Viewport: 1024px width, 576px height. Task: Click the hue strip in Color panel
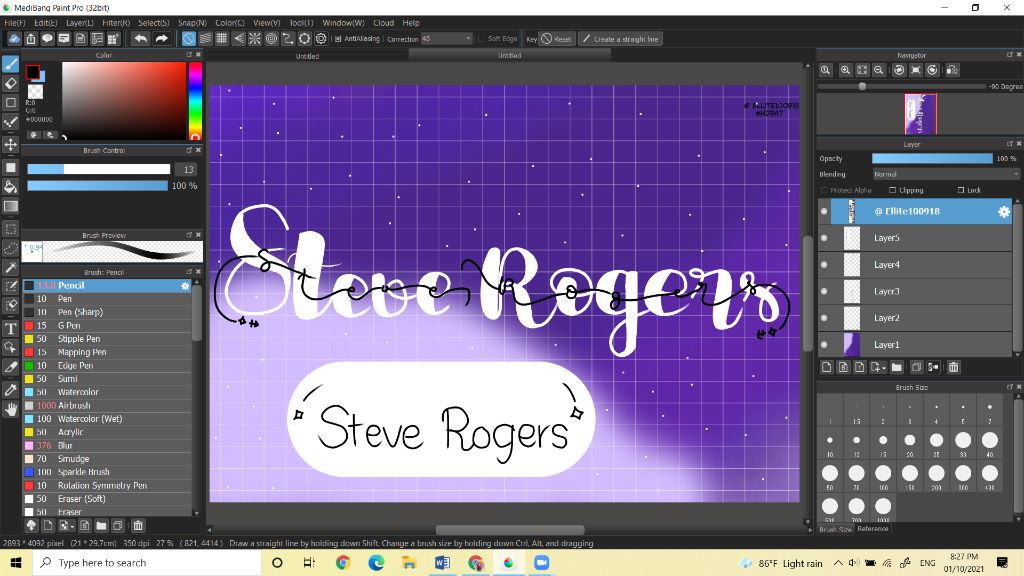(195, 101)
